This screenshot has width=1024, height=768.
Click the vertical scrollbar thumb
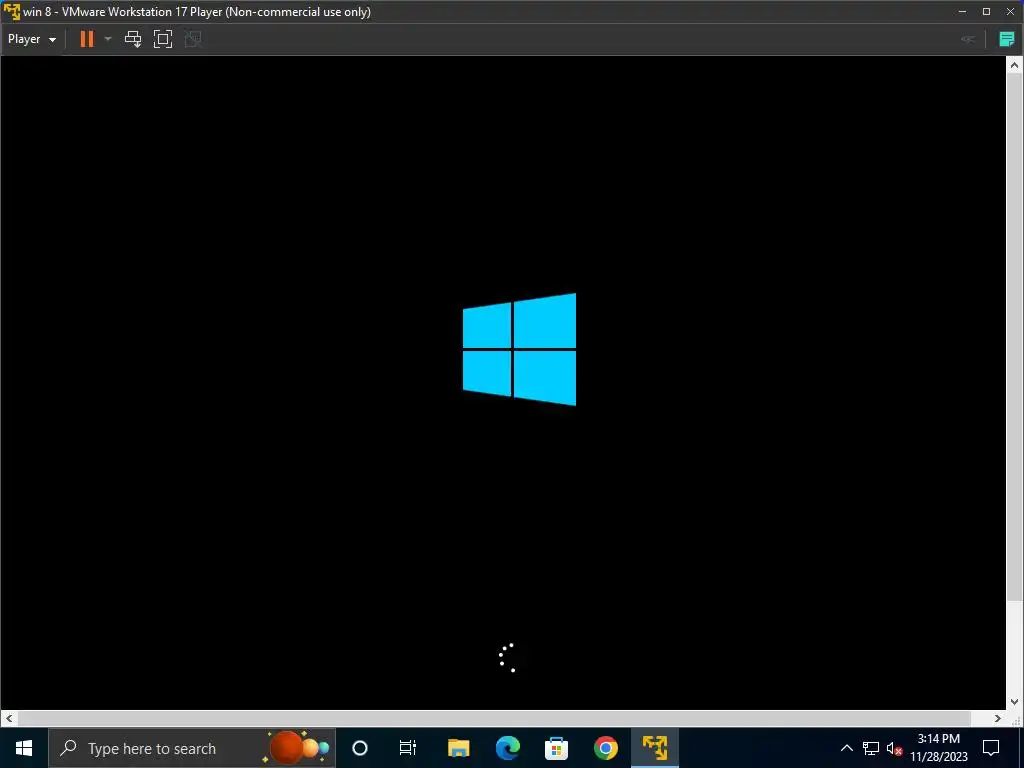pos(1014,336)
